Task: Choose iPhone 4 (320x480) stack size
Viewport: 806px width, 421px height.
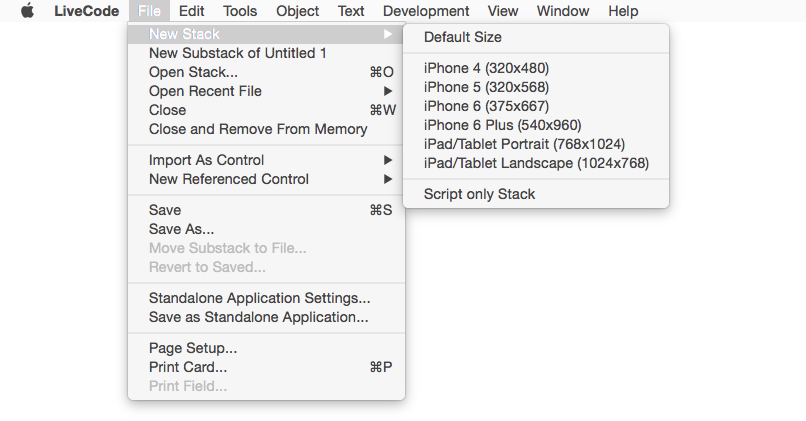Action: click(x=486, y=68)
